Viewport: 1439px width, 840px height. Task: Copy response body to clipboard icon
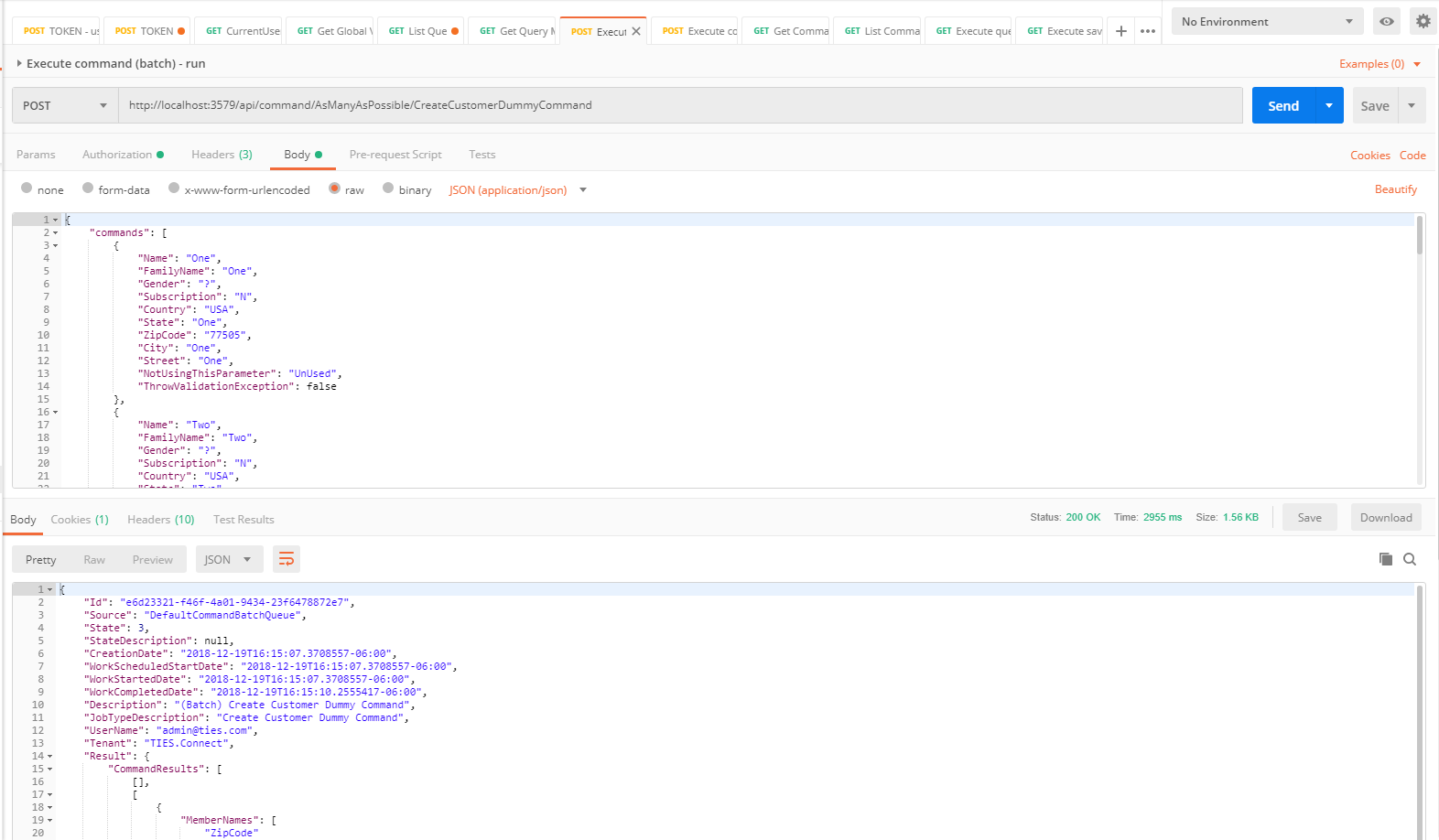[1386, 559]
